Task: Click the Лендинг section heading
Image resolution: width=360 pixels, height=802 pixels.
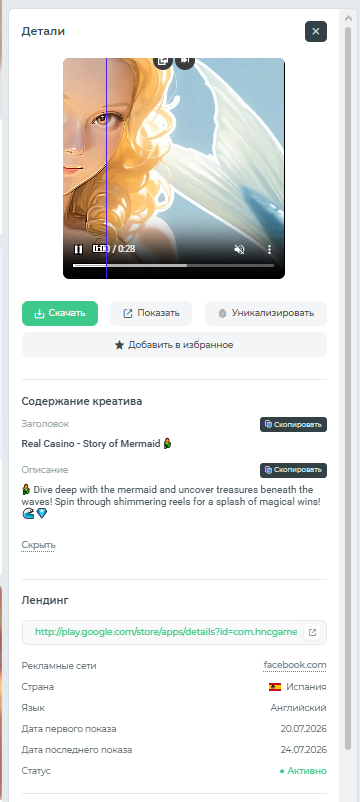Action: click(45, 600)
